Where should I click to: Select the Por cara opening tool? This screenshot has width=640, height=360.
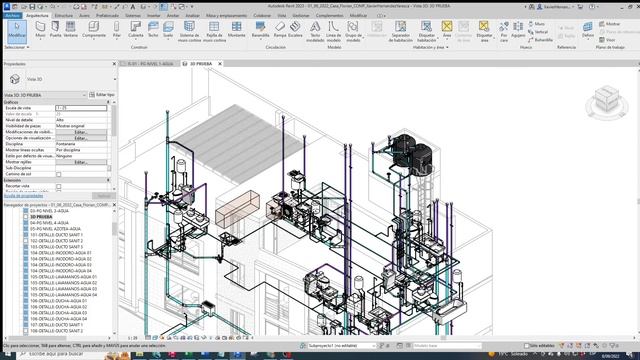pos(504,31)
